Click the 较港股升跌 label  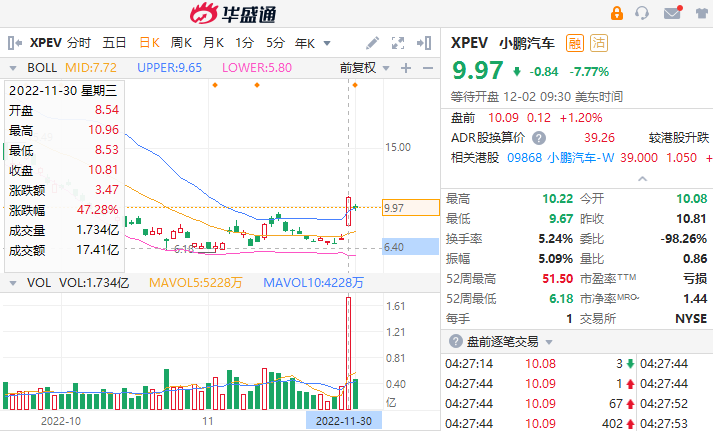(679, 138)
